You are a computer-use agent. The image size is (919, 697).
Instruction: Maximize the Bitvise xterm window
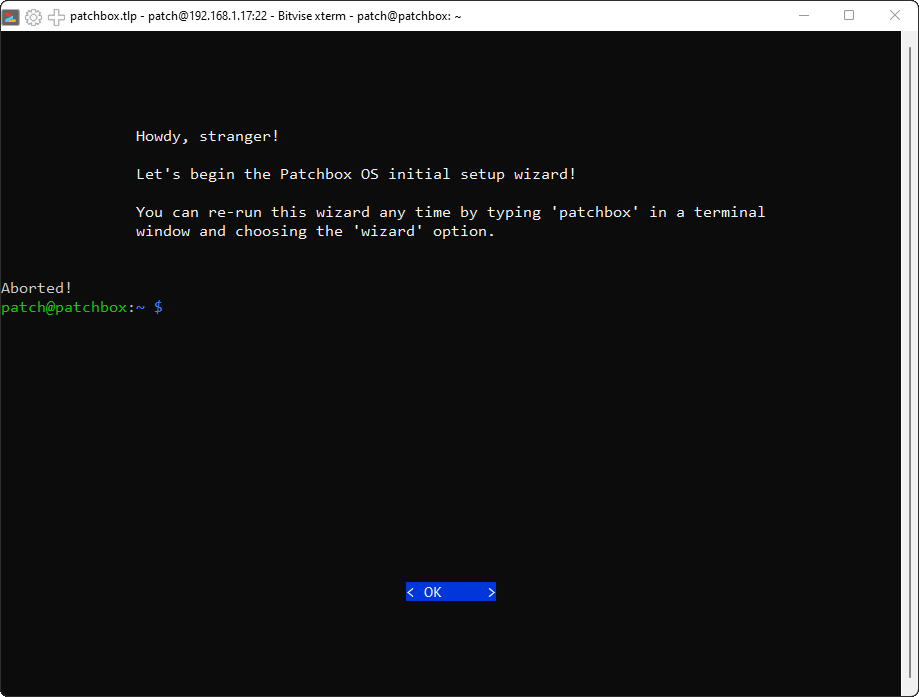(849, 16)
